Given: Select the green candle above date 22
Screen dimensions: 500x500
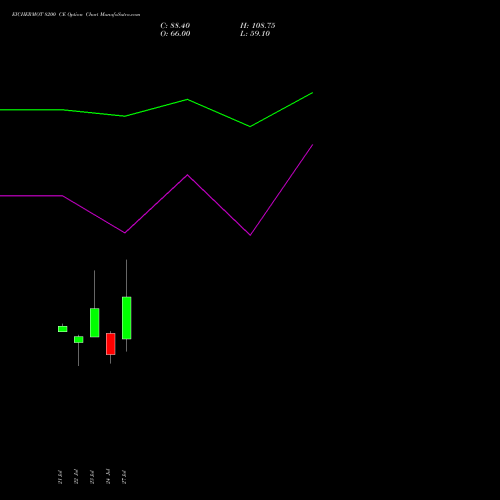Looking at the screenshot, I should (79, 339).
